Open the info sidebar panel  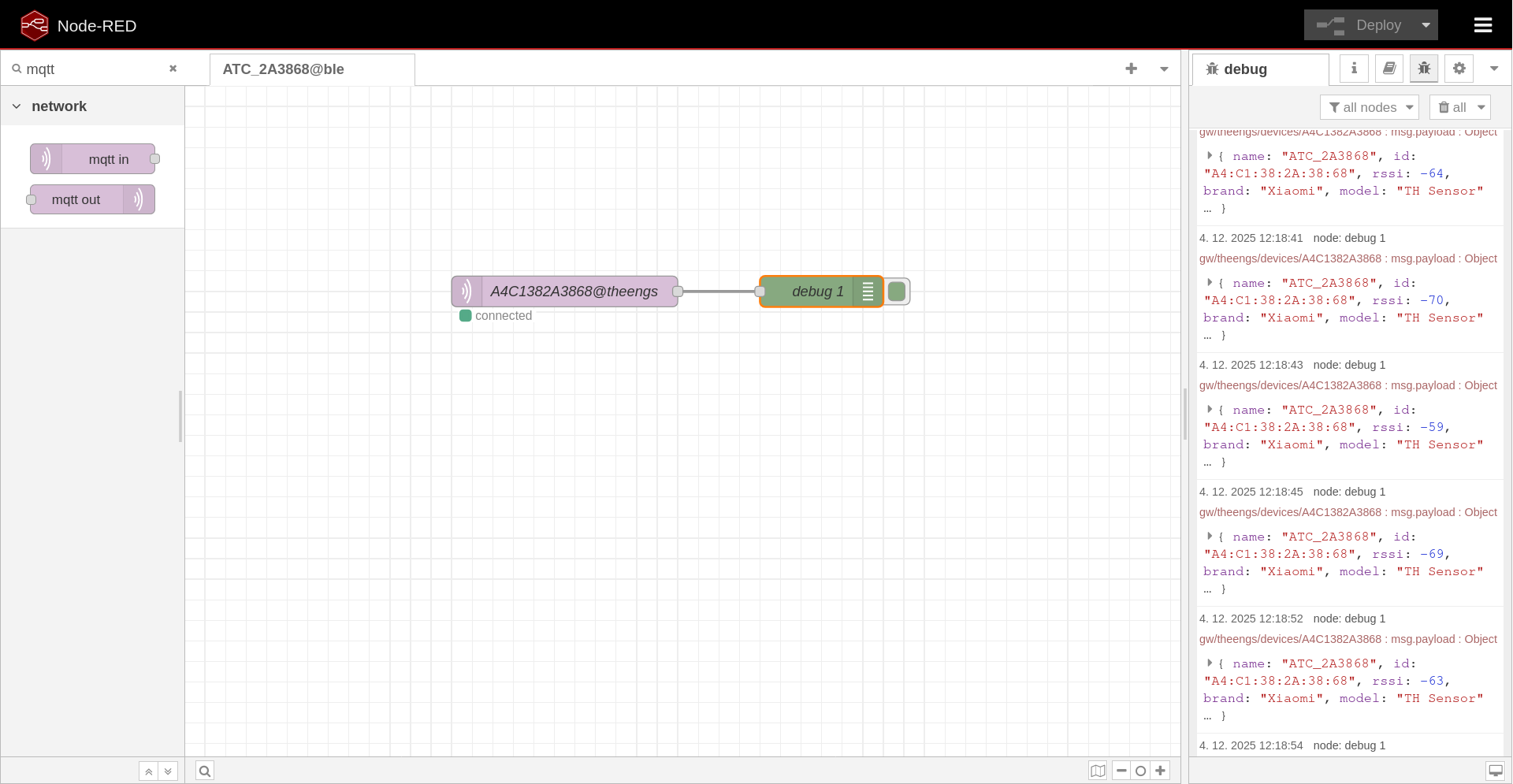point(1353,69)
